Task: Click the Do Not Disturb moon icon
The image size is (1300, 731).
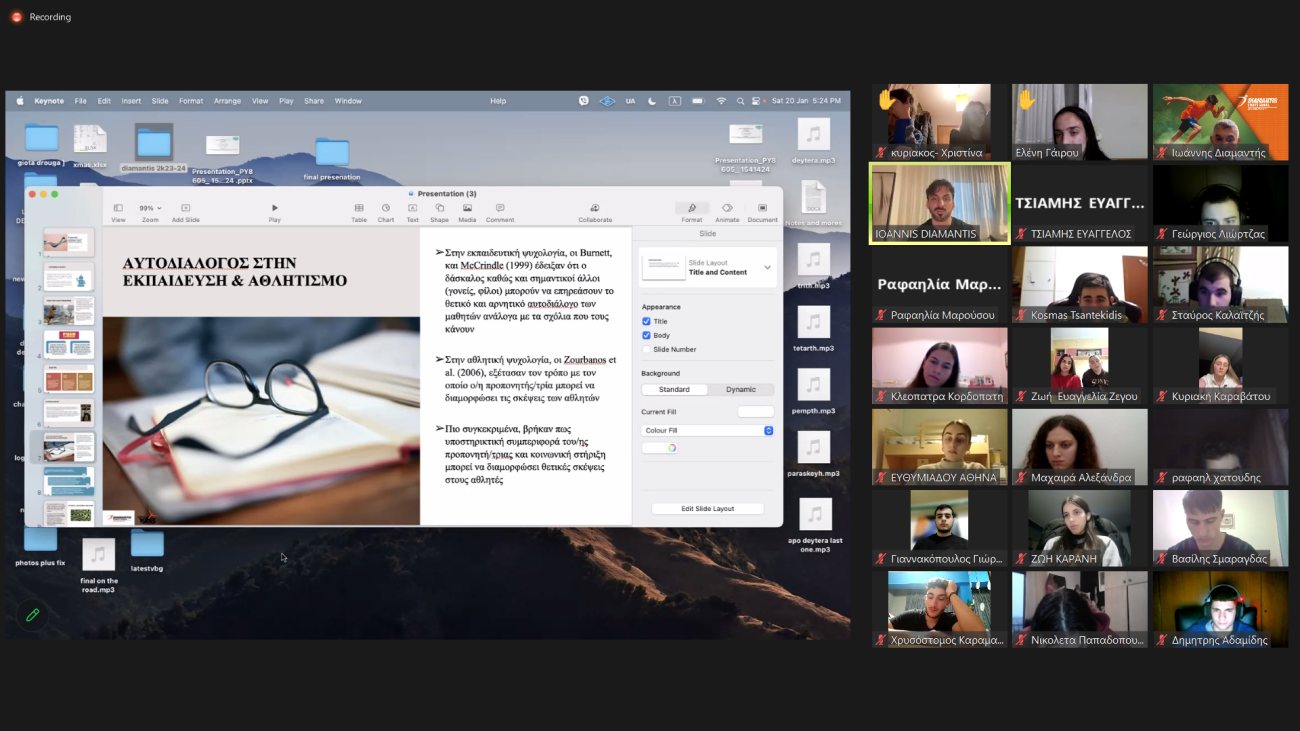Action: coord(652,101)
